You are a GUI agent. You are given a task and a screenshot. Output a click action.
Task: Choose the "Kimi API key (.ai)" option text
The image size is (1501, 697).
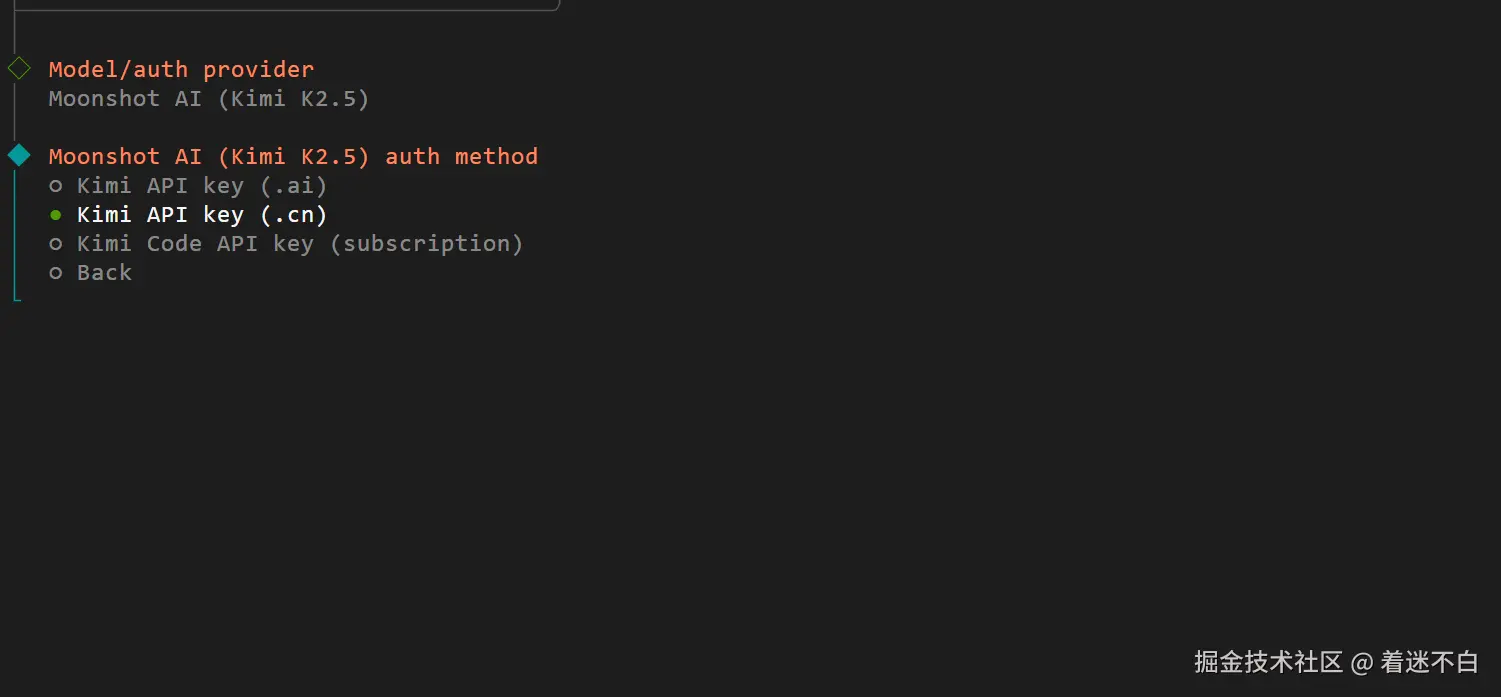click(x=202, y=186)
